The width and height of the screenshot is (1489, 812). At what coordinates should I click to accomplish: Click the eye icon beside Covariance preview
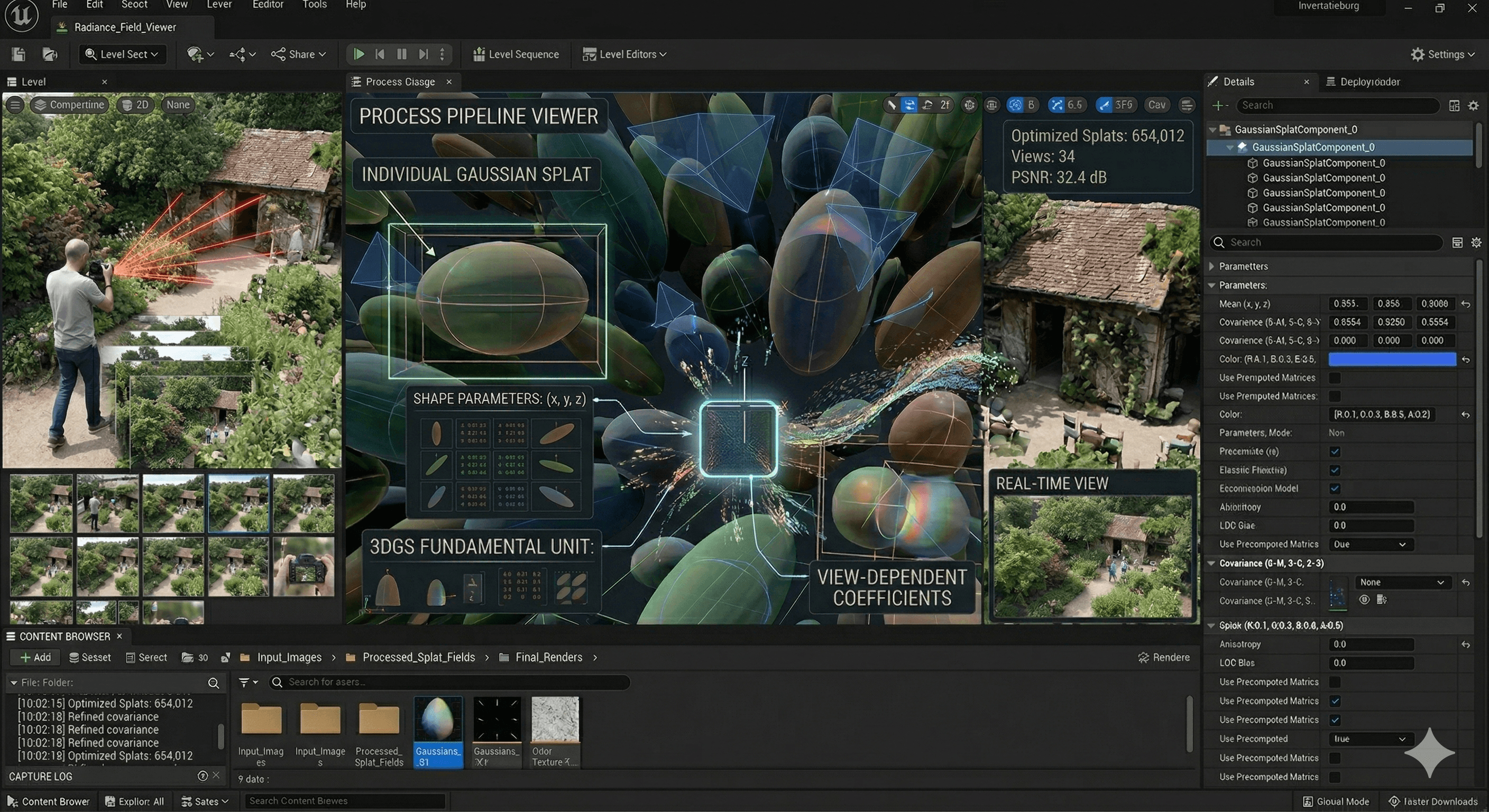coord(1364,600)
